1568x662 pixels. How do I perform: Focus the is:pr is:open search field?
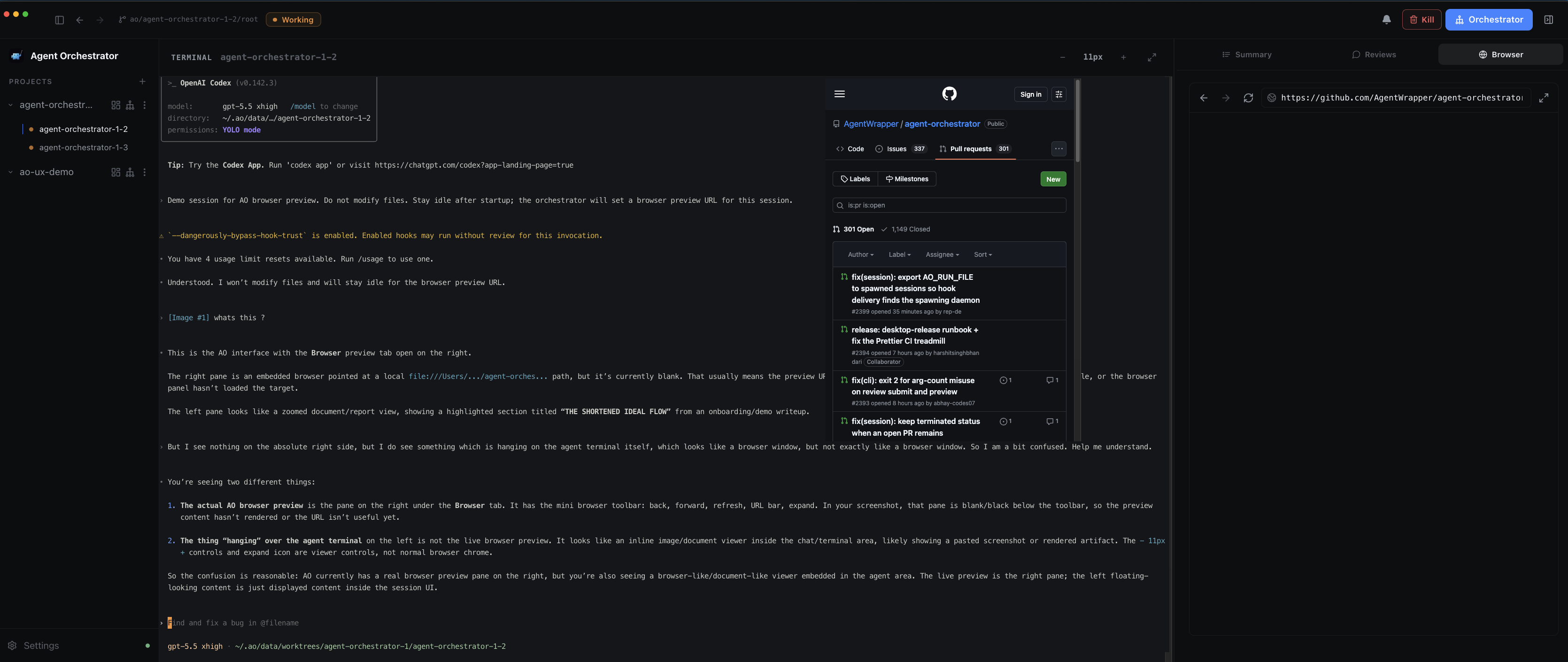pyautogui.click(x=949, y=206)
